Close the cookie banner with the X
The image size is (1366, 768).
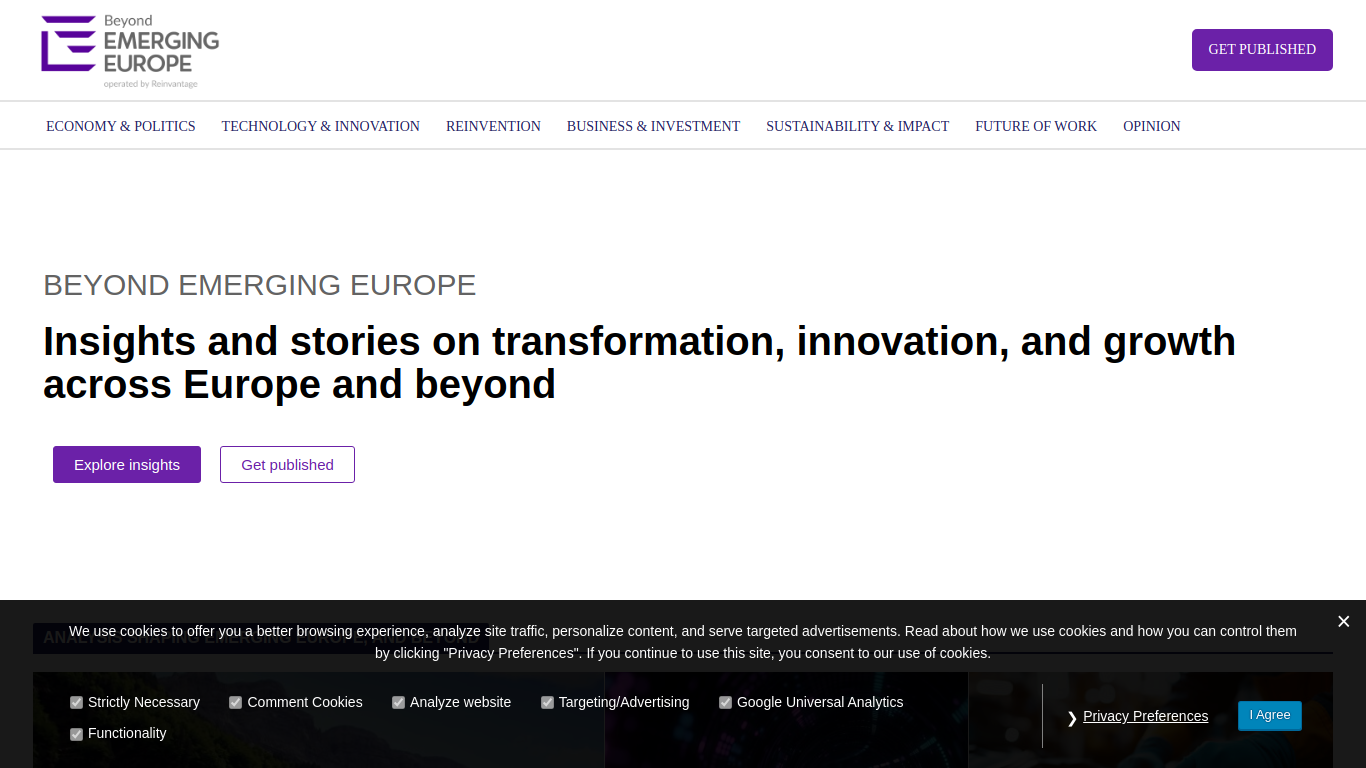tap(1343, 622)
